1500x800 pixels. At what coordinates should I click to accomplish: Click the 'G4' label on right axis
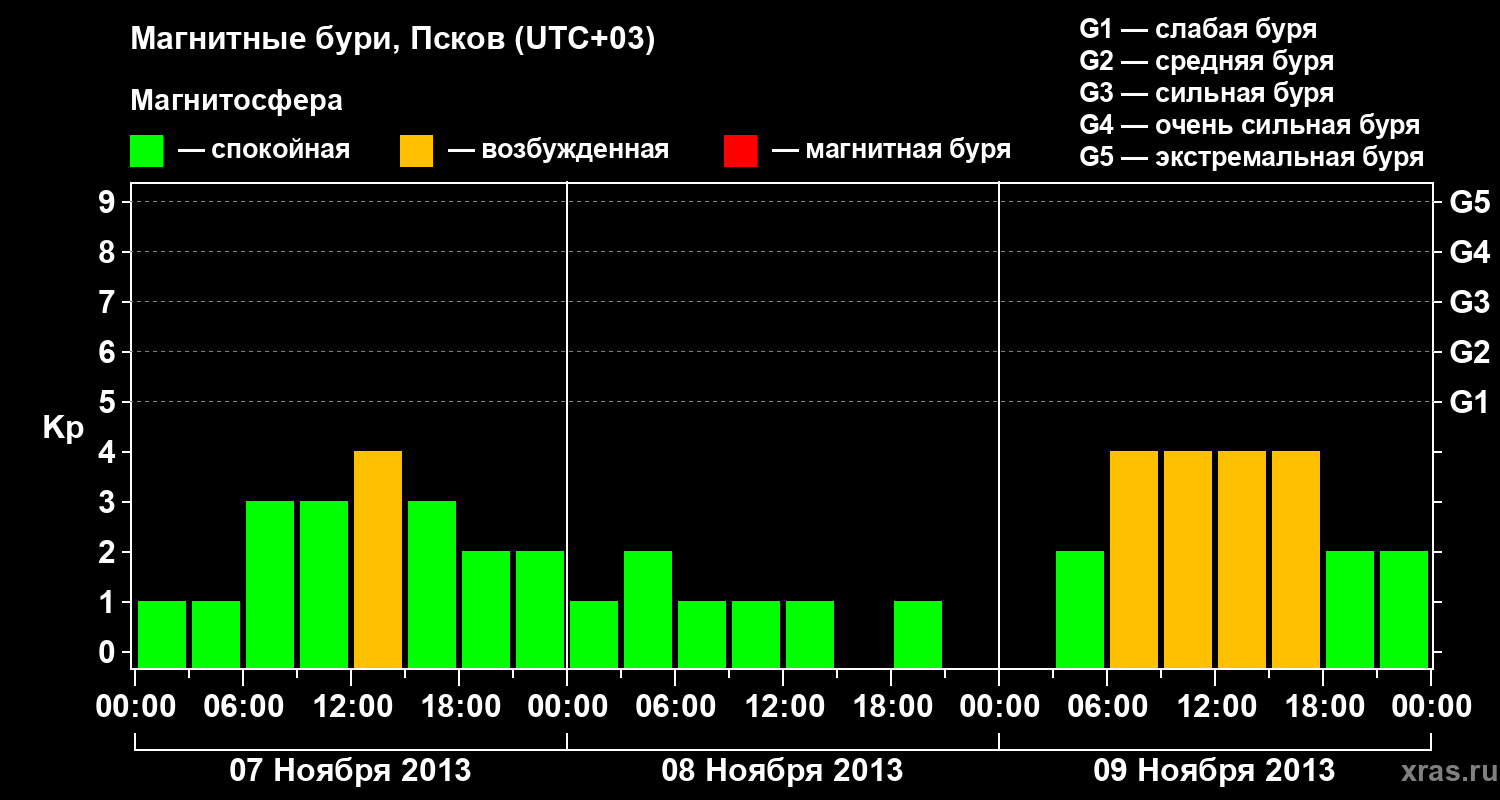pos(1470,253)
